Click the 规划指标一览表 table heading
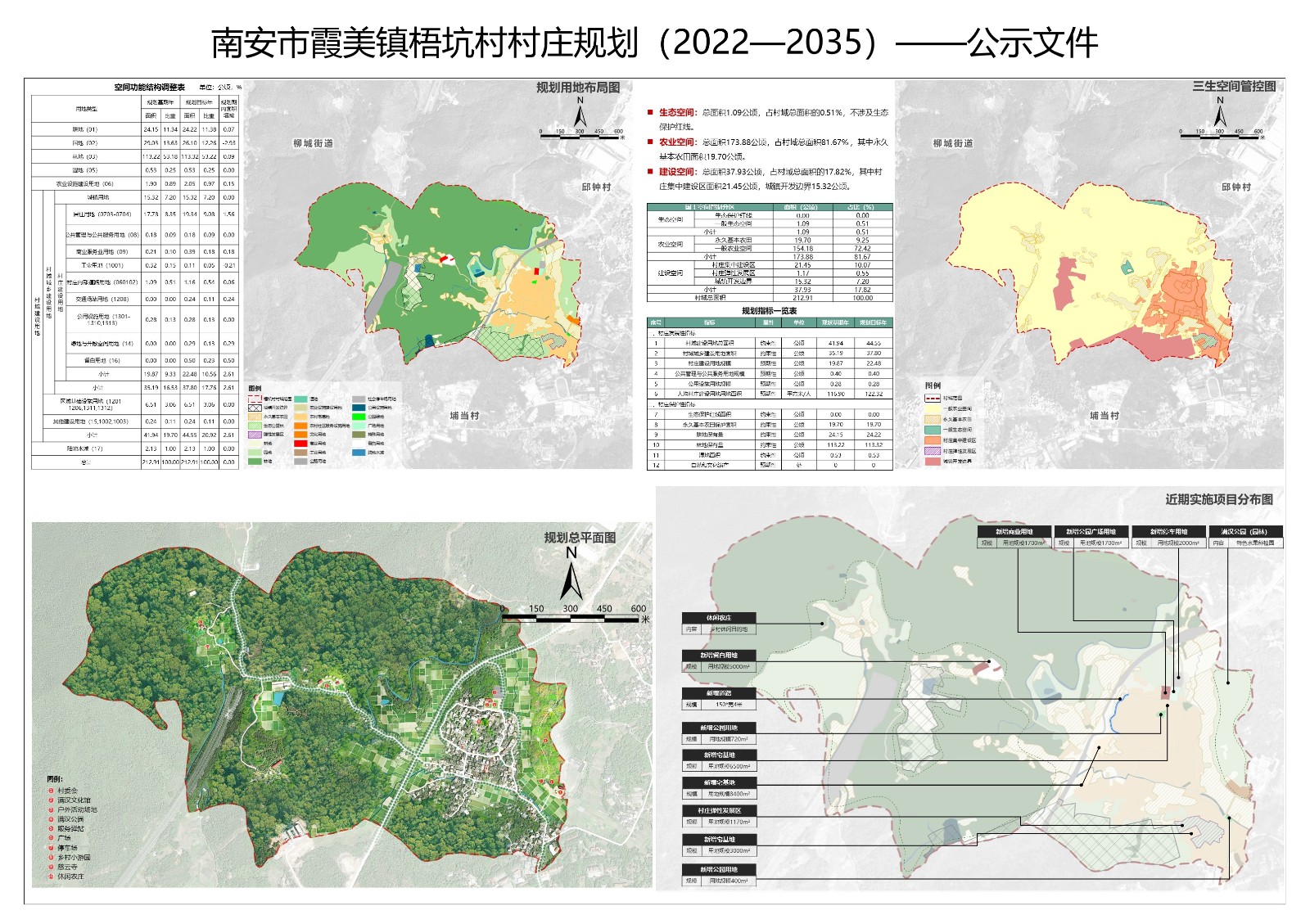 [x=769, y=311]
